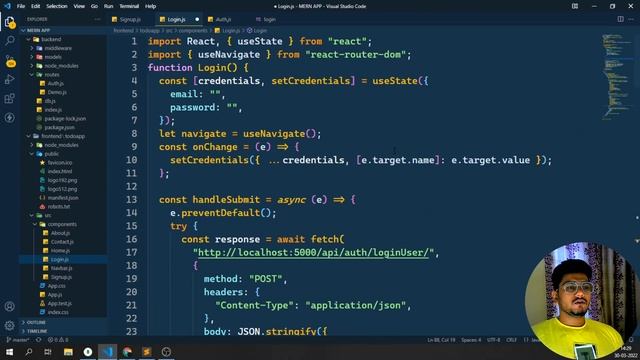Open the Extensions view
Image resolution: width=640 pixels, height=360 pixels.
click(10, 98)
